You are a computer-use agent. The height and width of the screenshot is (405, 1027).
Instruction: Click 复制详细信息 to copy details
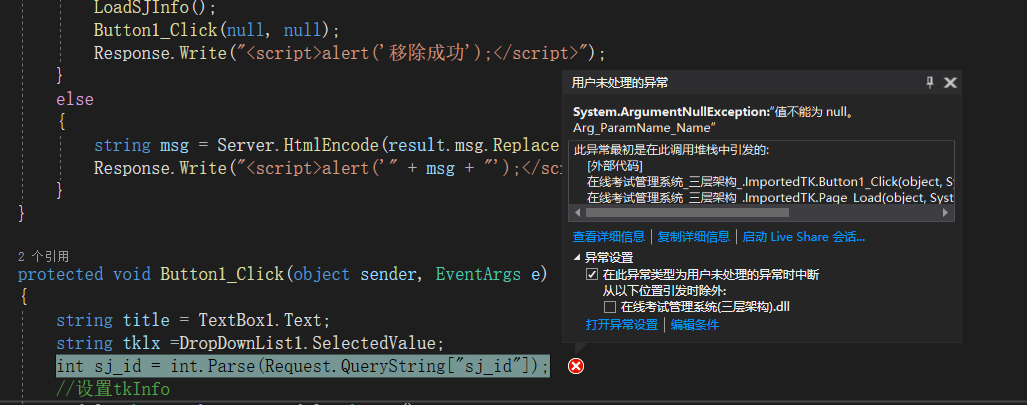pos(694,237)
